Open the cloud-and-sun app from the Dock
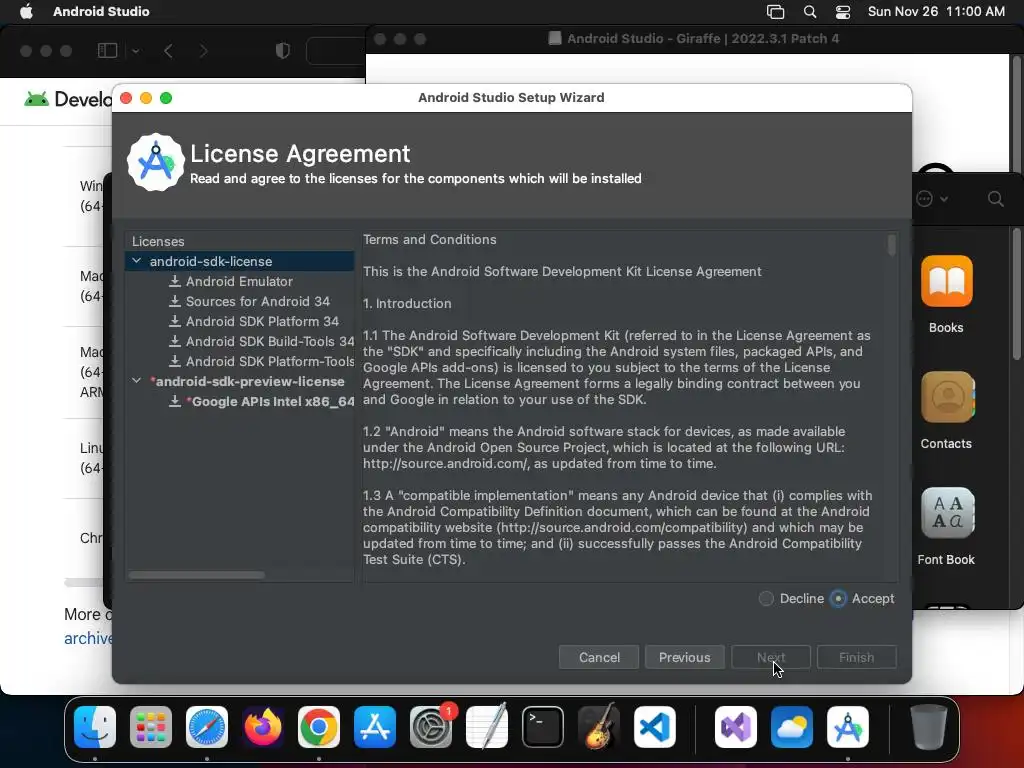This screenshot has width=1024, height=768. click(792, 727)
